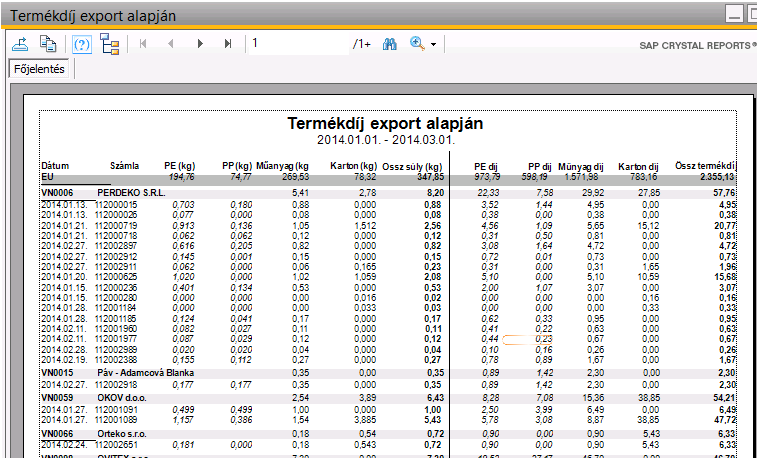Click the Számla column header

pyautogui.click(x=125, y=166)
